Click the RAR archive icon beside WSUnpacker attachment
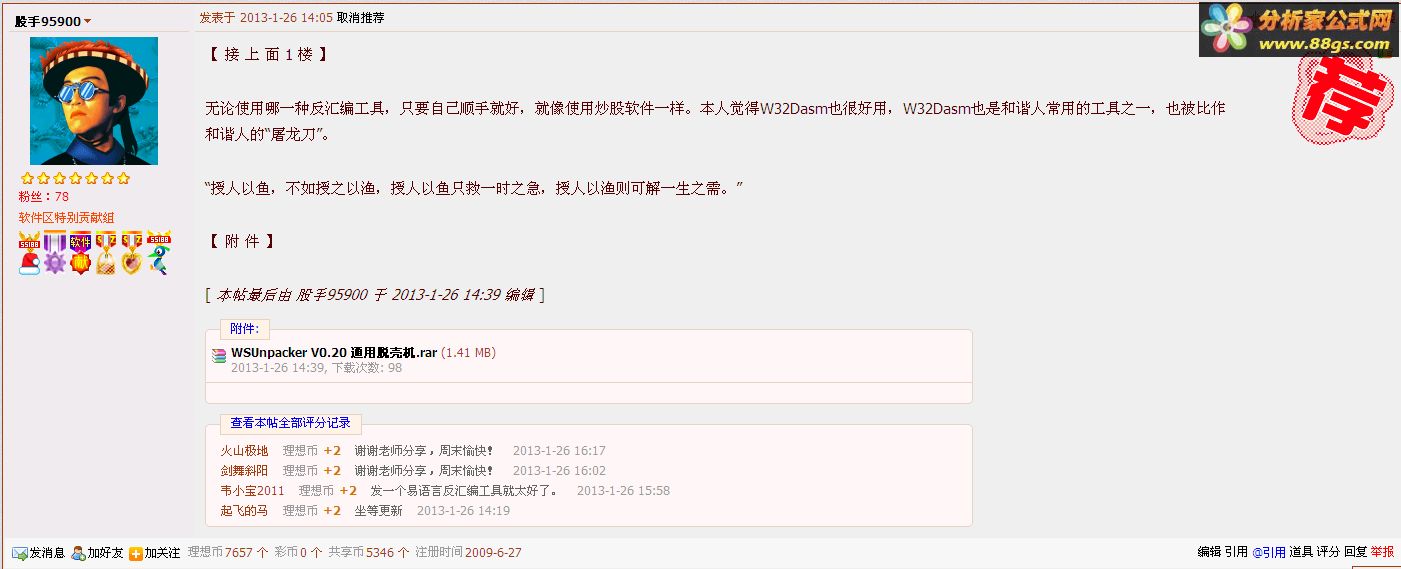This screenshot has width=1401, height=569. point(219,354)
